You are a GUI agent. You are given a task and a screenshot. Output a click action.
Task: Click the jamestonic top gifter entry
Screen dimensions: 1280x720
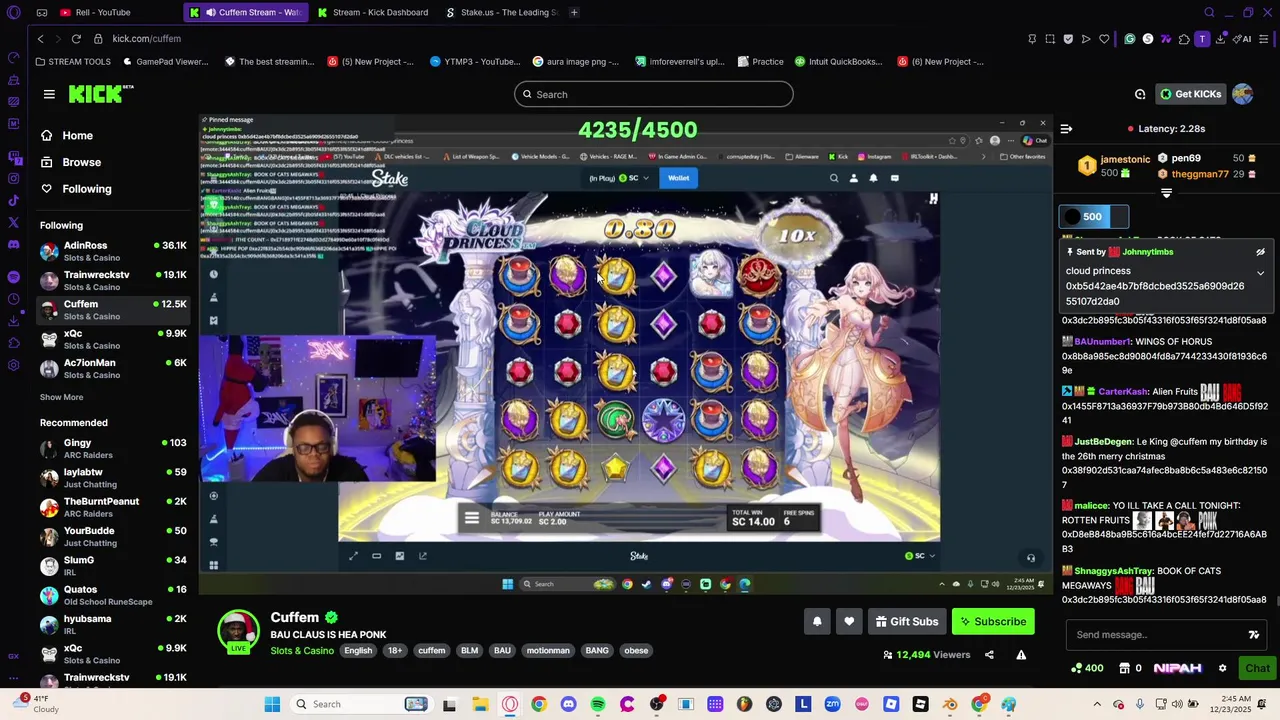(1112, 166)
